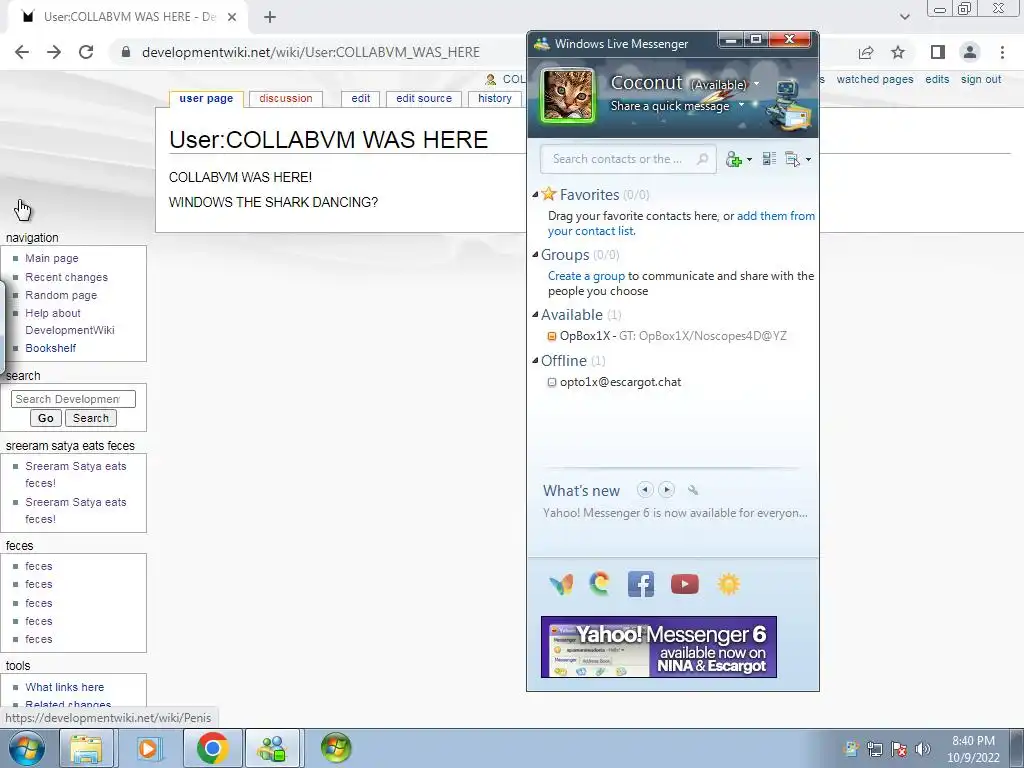The image size is (1024, 768).
Task: Click the Search contacts input field
Action: [x=628, y=159]
